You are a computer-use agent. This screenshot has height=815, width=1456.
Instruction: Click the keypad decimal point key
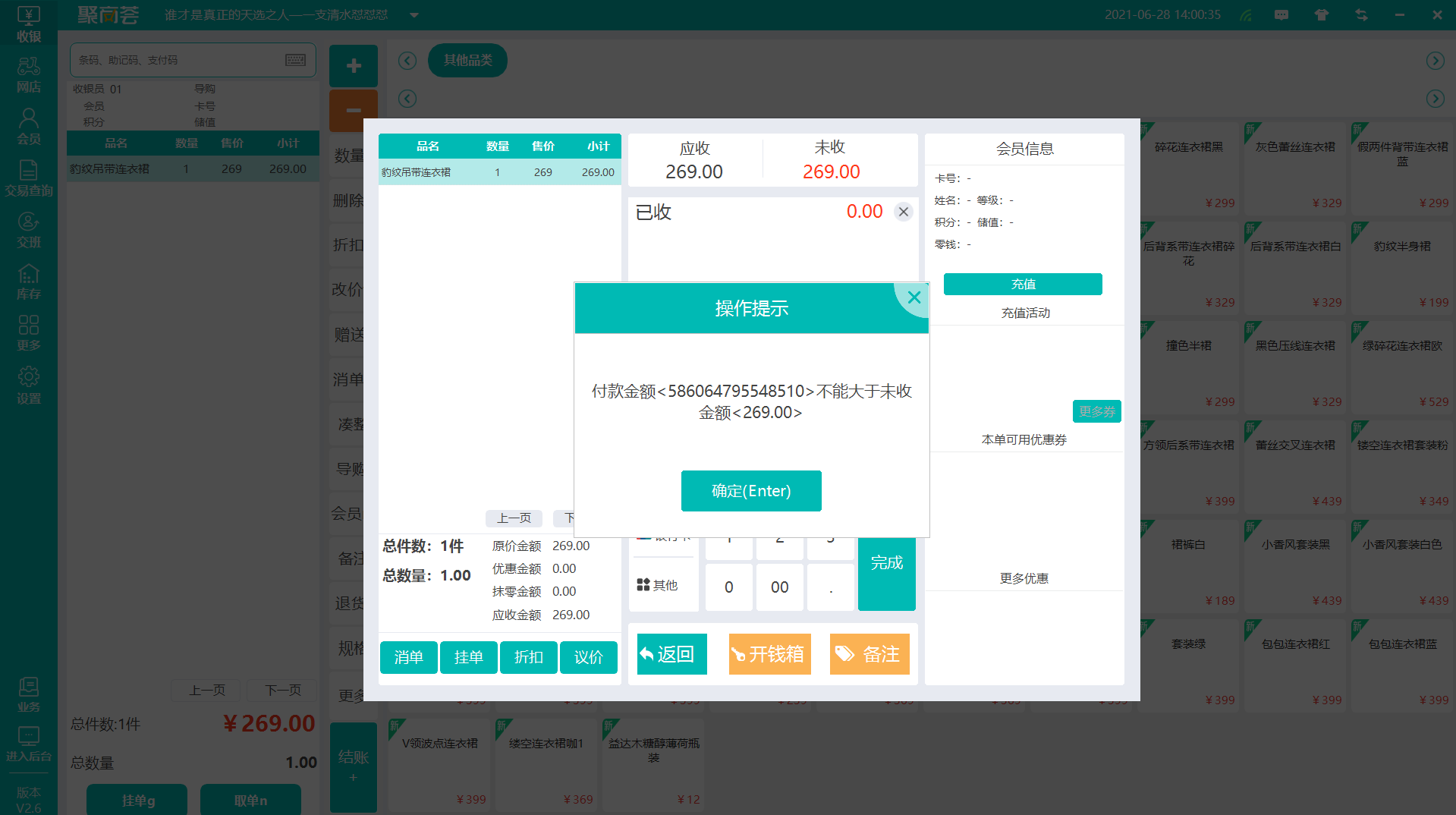click(x=830, y=587)
